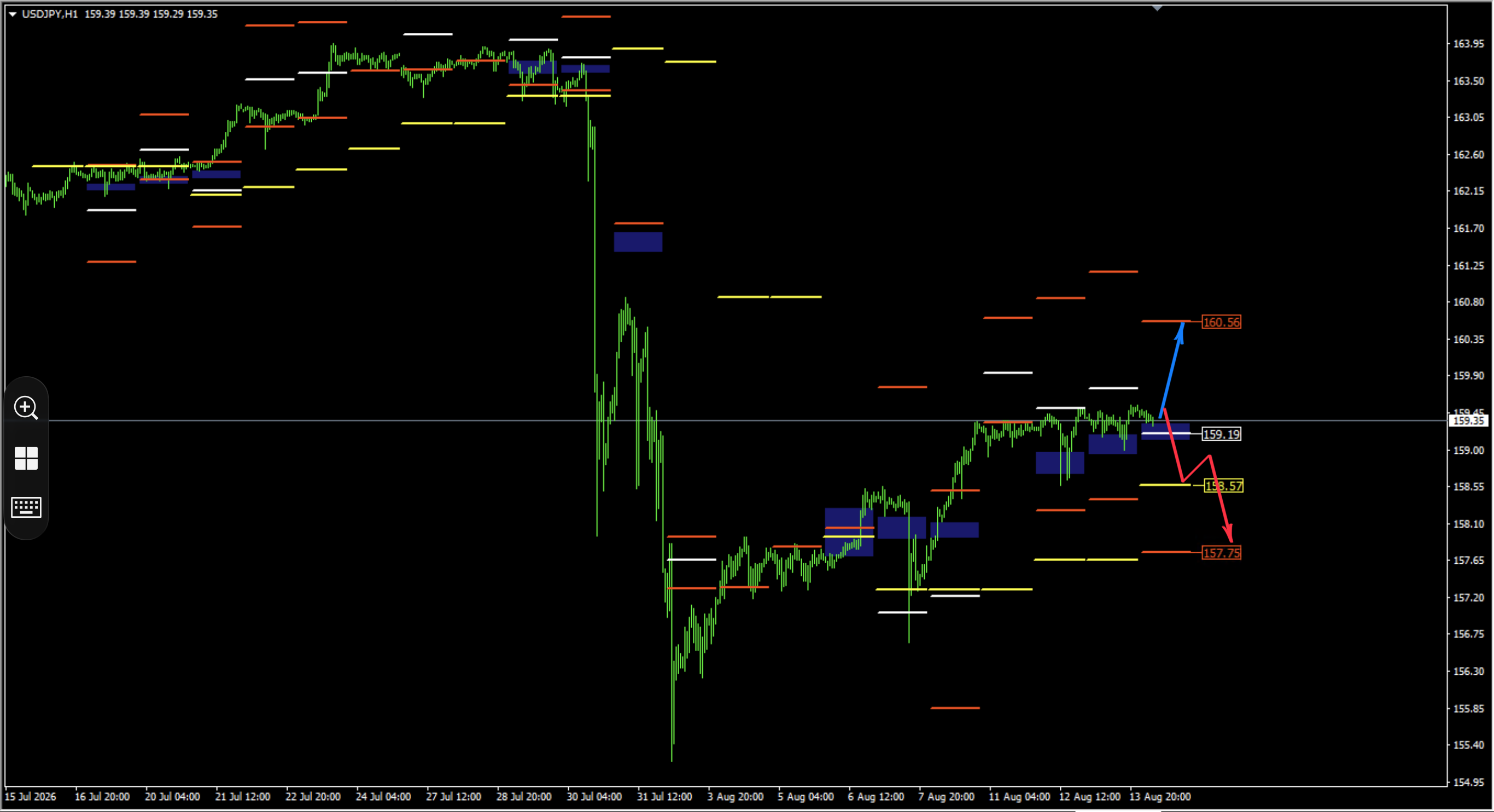The image size is (1494, 812).
Task: Select the 157.75 support level label
Action: coord(1222,553)
